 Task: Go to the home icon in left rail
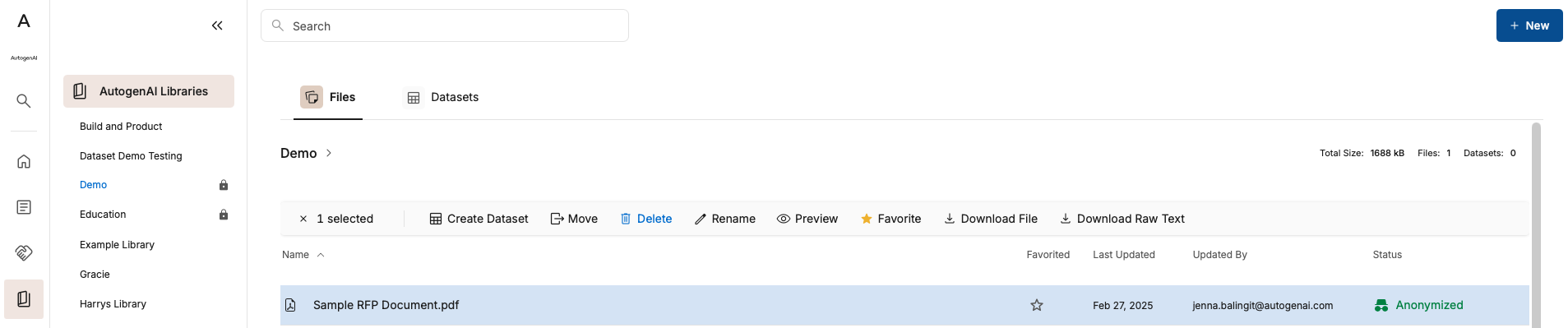(24, 161)
